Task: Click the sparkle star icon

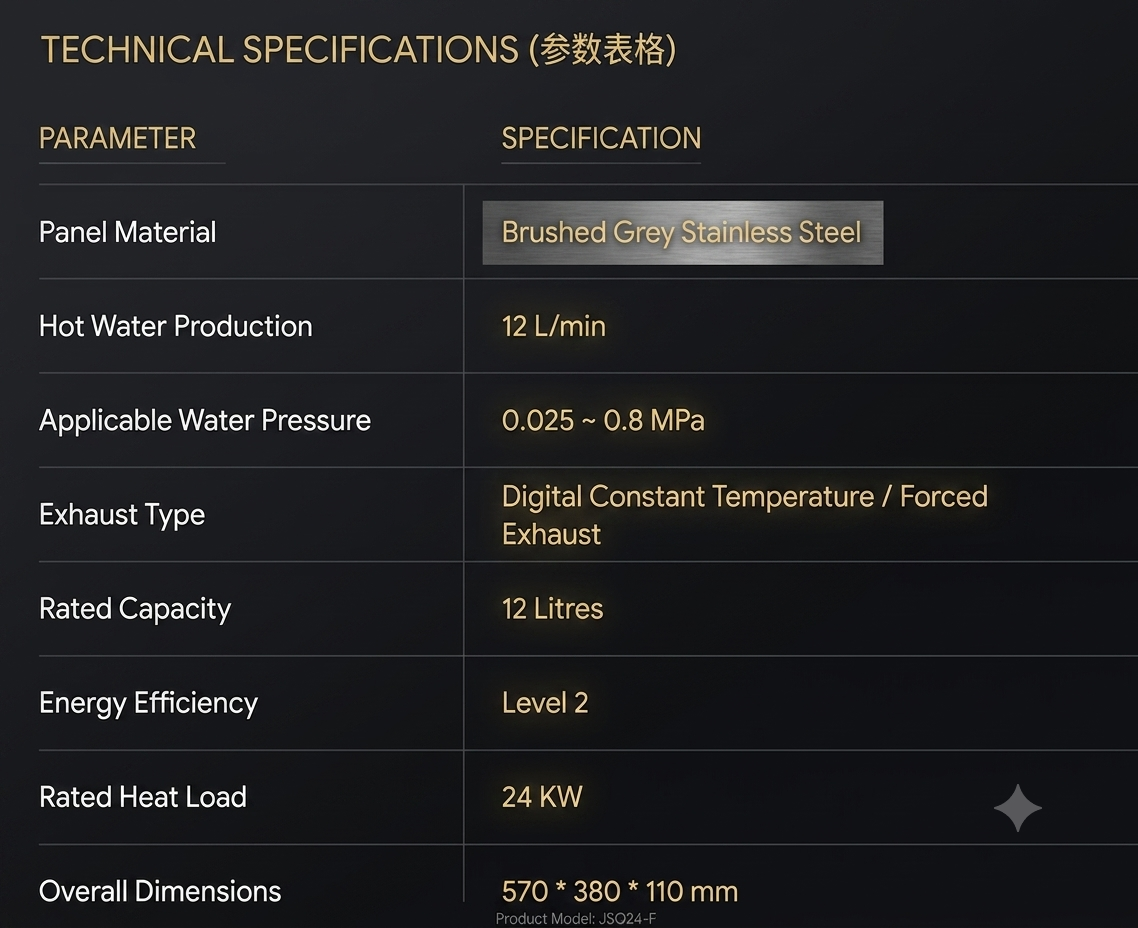Action: pyautogui.click(x=1018, y=808)
